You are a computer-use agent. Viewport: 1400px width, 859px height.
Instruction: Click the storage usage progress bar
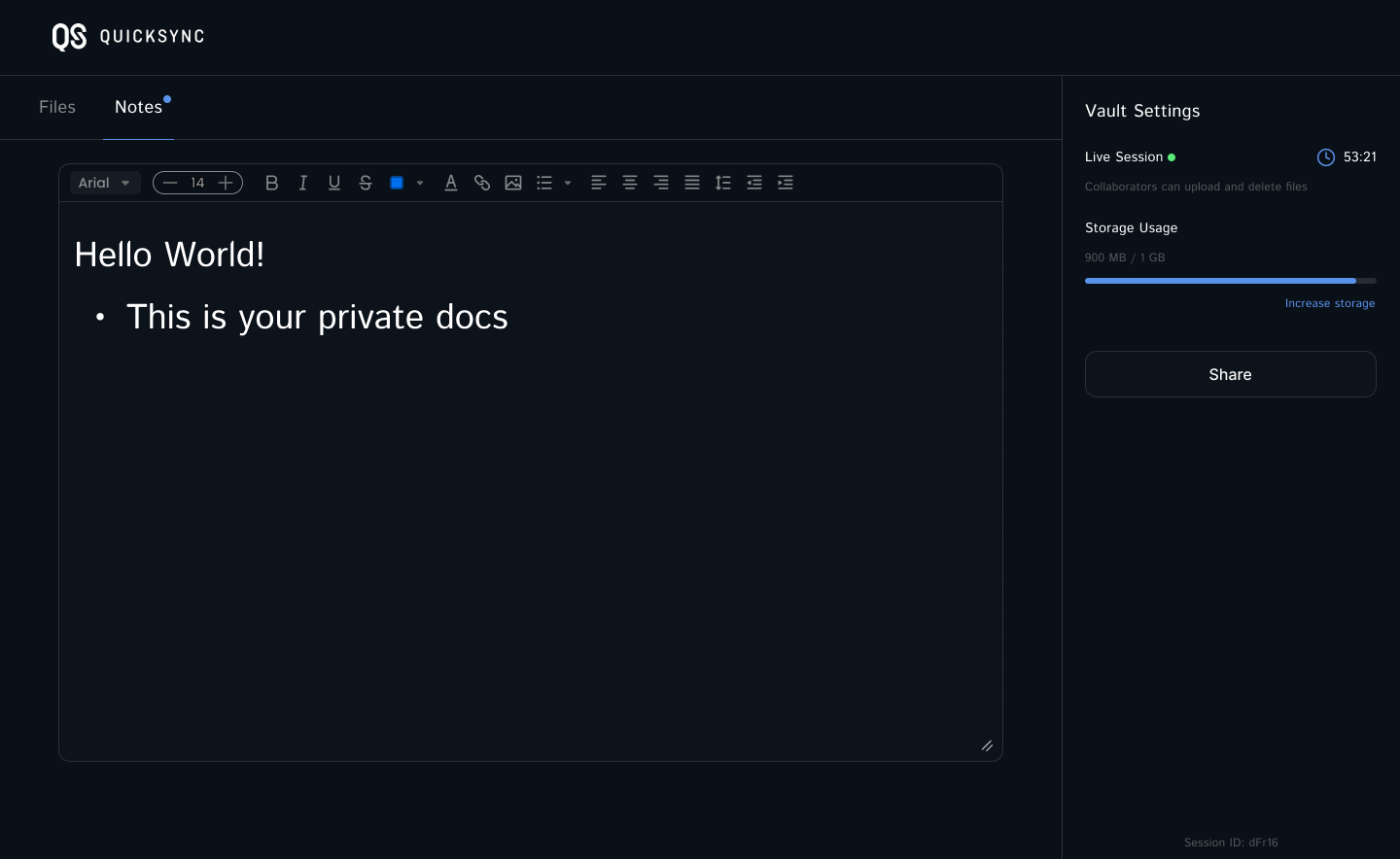pyautogui.click(x=1231, y=281)
